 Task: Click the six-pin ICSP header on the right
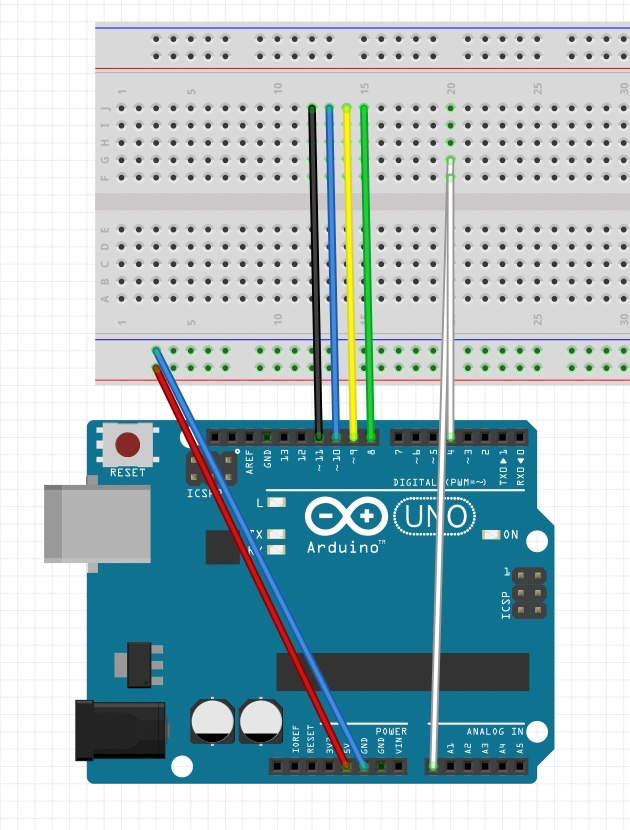tap(530, 593)
